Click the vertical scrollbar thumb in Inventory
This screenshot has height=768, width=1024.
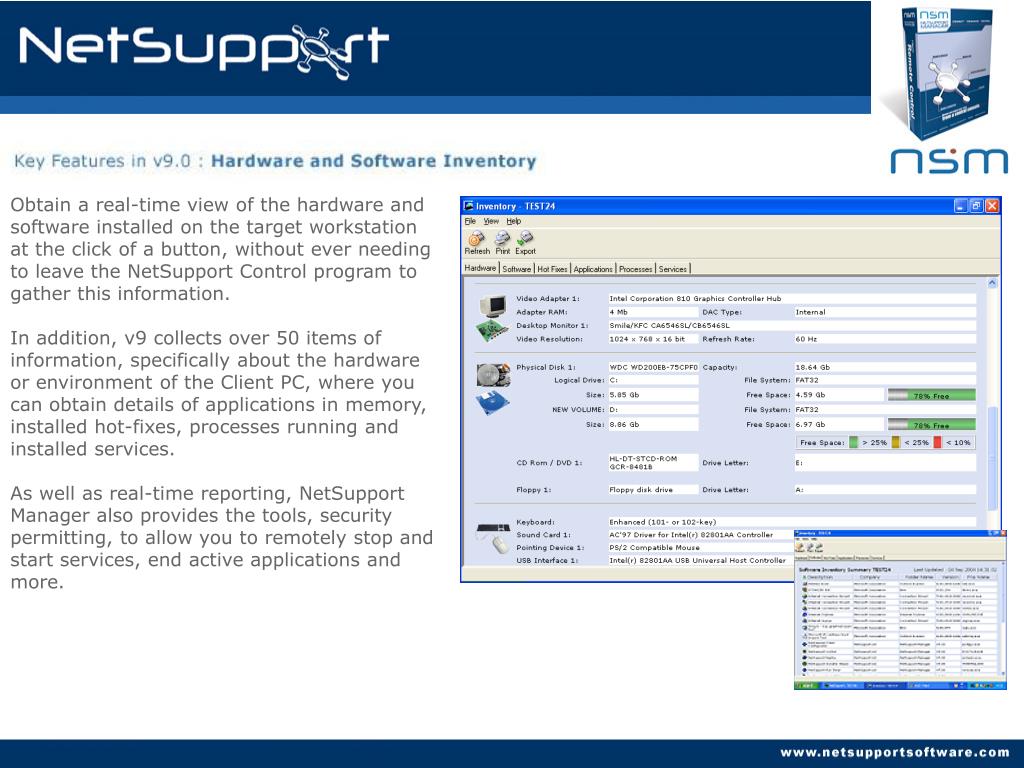pyautogui.click(x=993, y=457)
